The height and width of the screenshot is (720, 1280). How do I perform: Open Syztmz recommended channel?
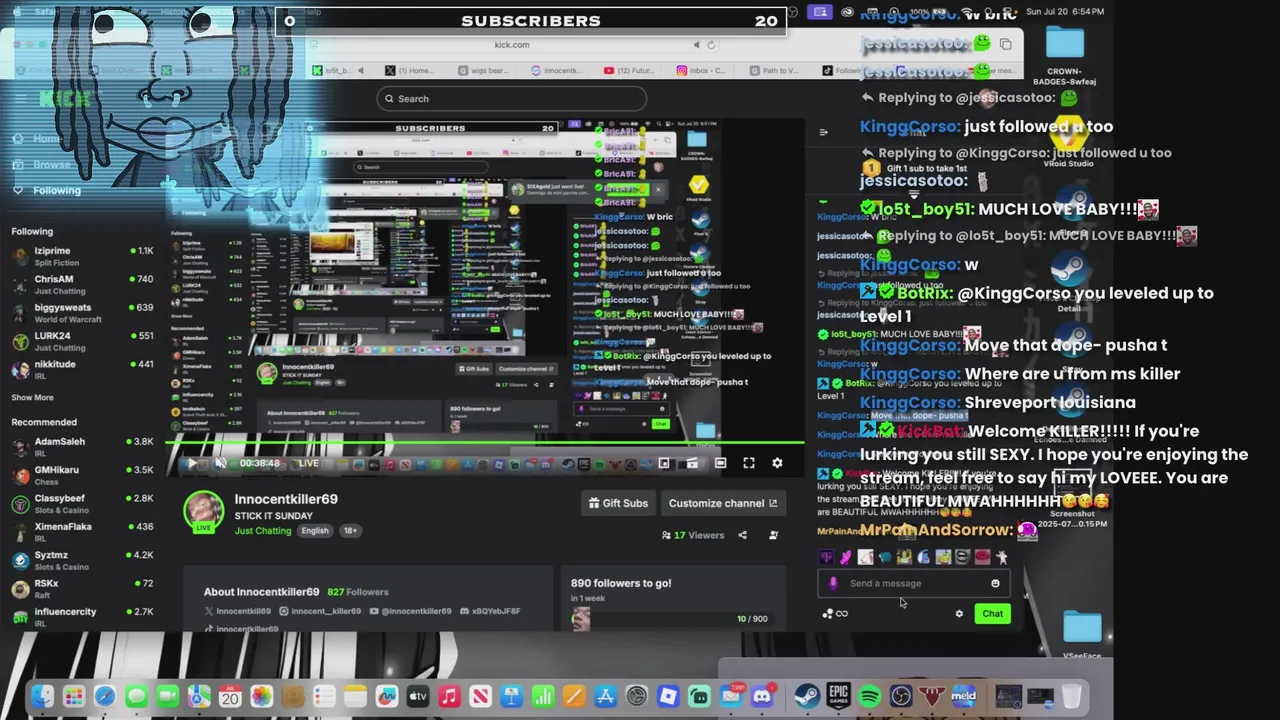(82, 560)
